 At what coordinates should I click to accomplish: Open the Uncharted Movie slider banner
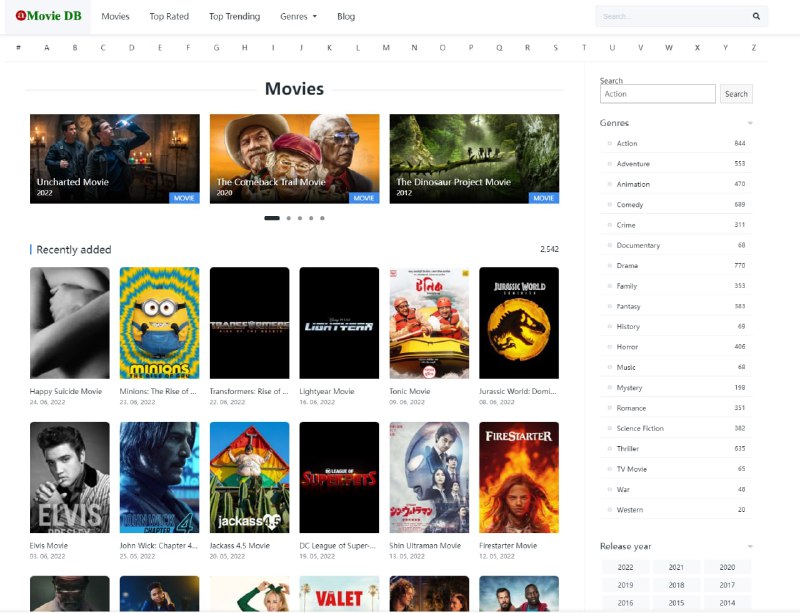click(115, 159)
